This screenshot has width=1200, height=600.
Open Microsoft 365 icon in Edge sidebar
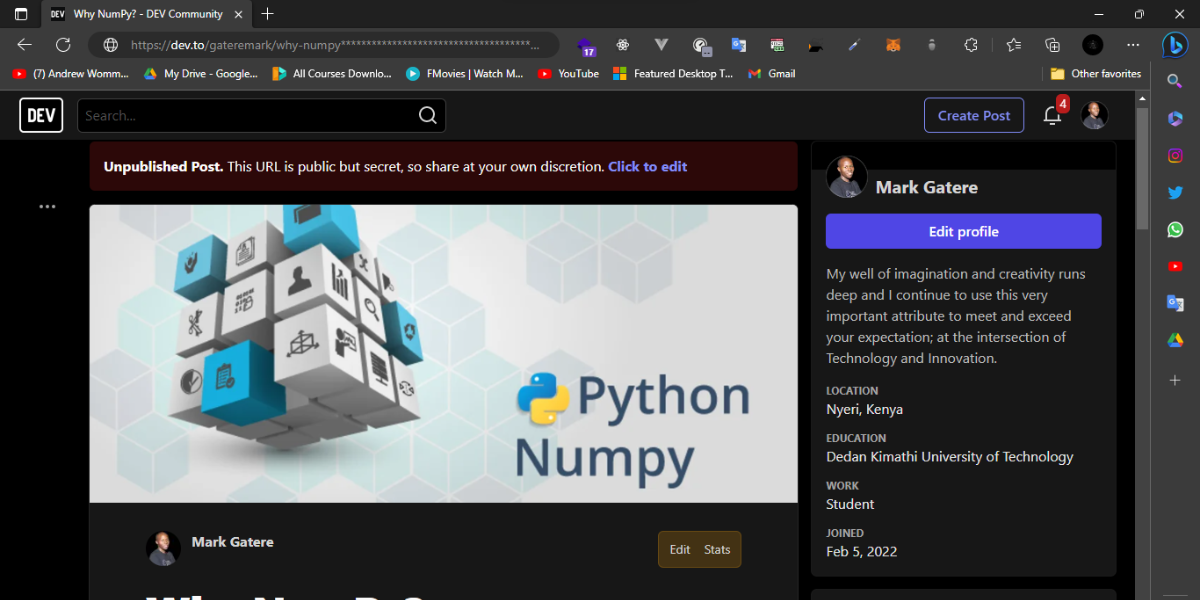(x=1175, y=118)
